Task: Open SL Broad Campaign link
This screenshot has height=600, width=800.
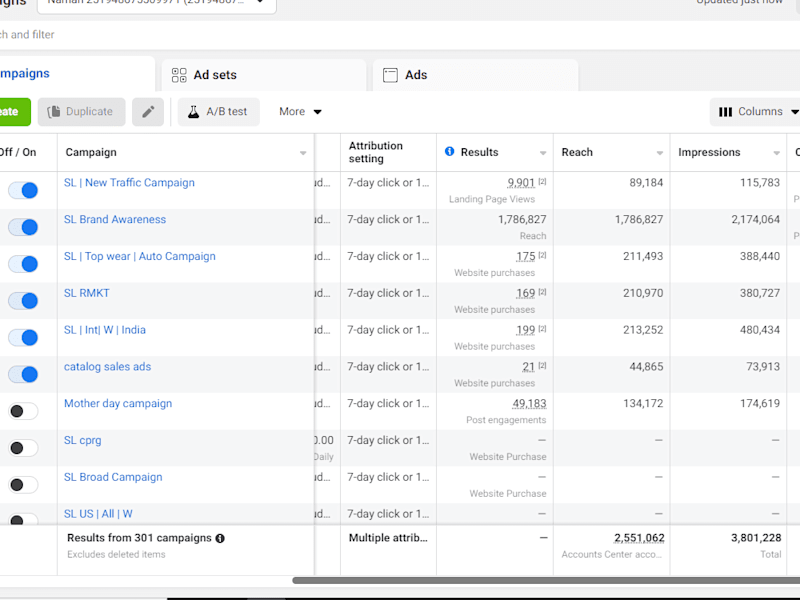Action: [x=113, y=477]
